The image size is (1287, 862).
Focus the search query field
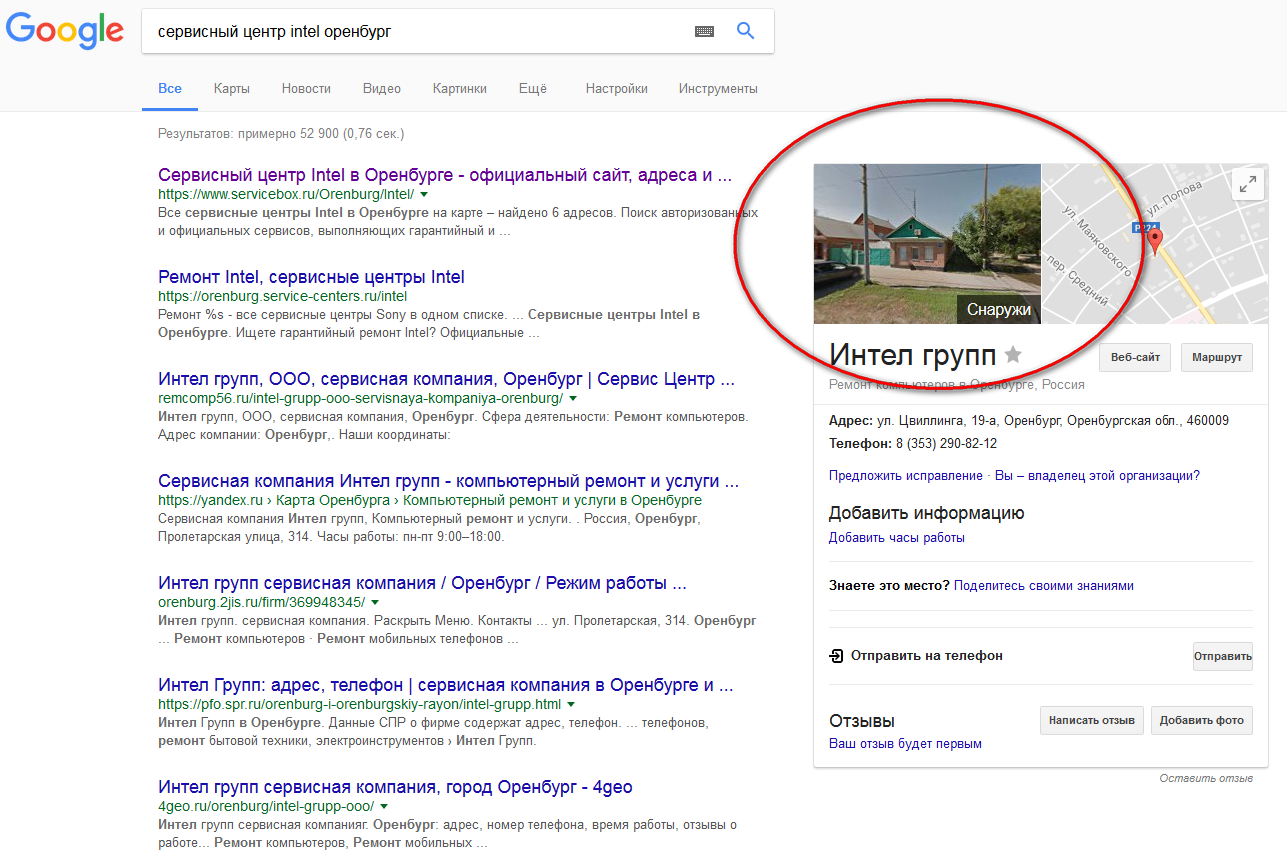click(x=420, y=32)
